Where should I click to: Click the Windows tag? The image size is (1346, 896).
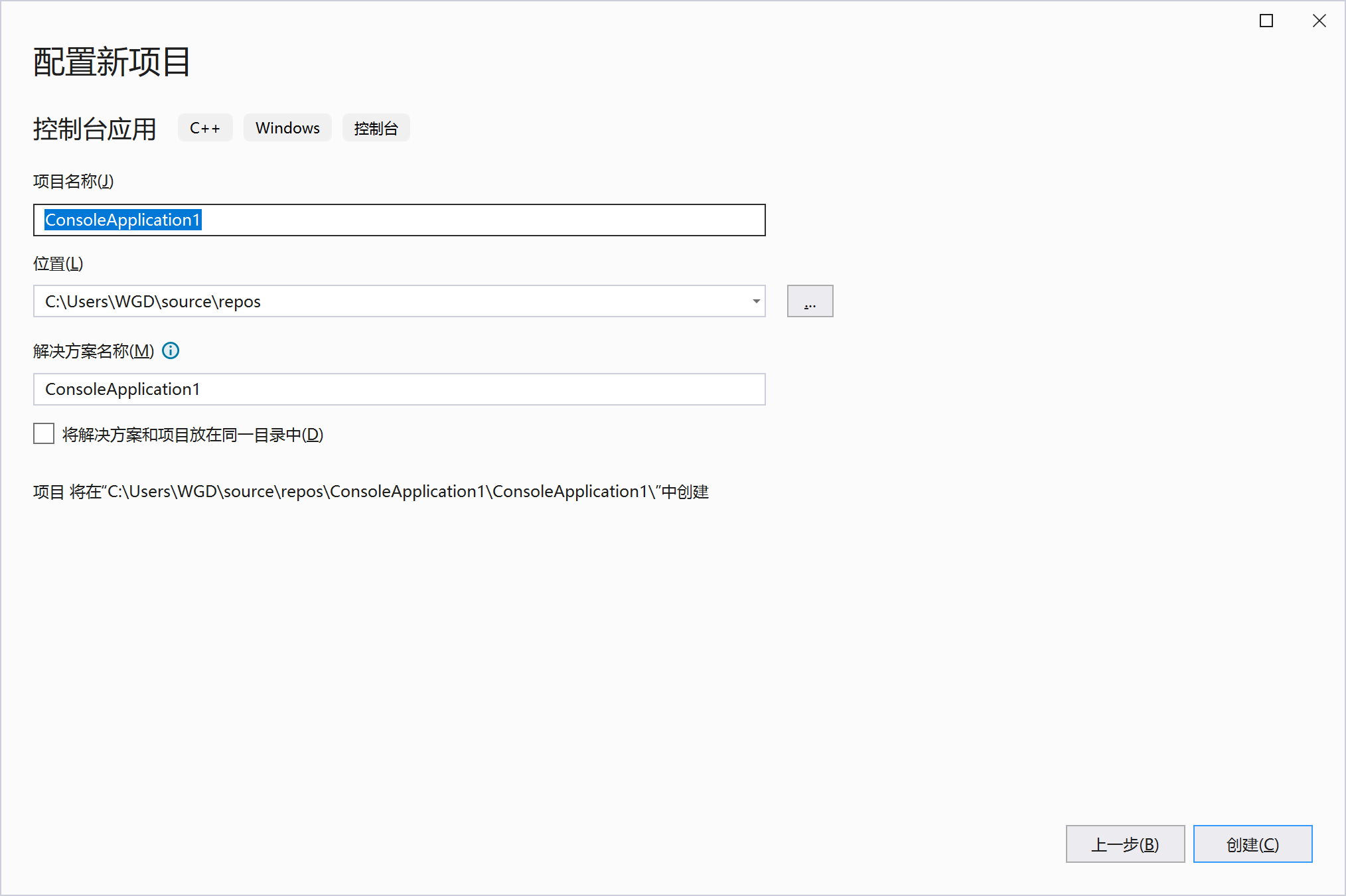point(287,128)
